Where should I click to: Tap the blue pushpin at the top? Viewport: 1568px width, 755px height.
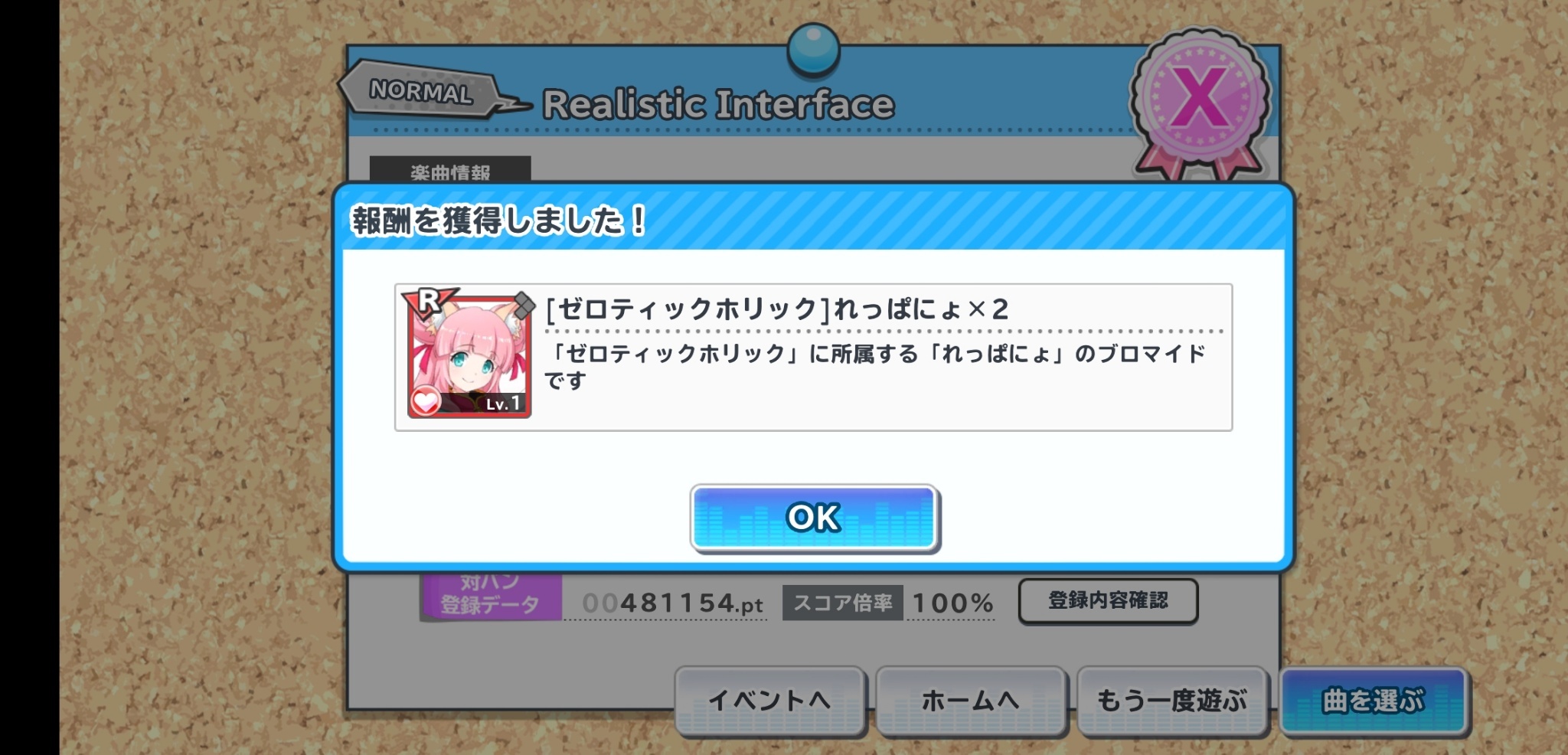coord(813,48)
